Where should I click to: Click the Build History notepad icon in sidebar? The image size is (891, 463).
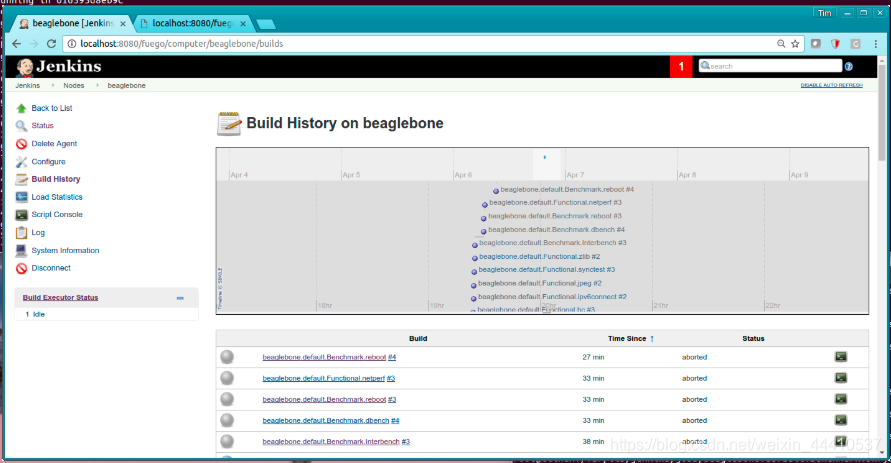21,180
